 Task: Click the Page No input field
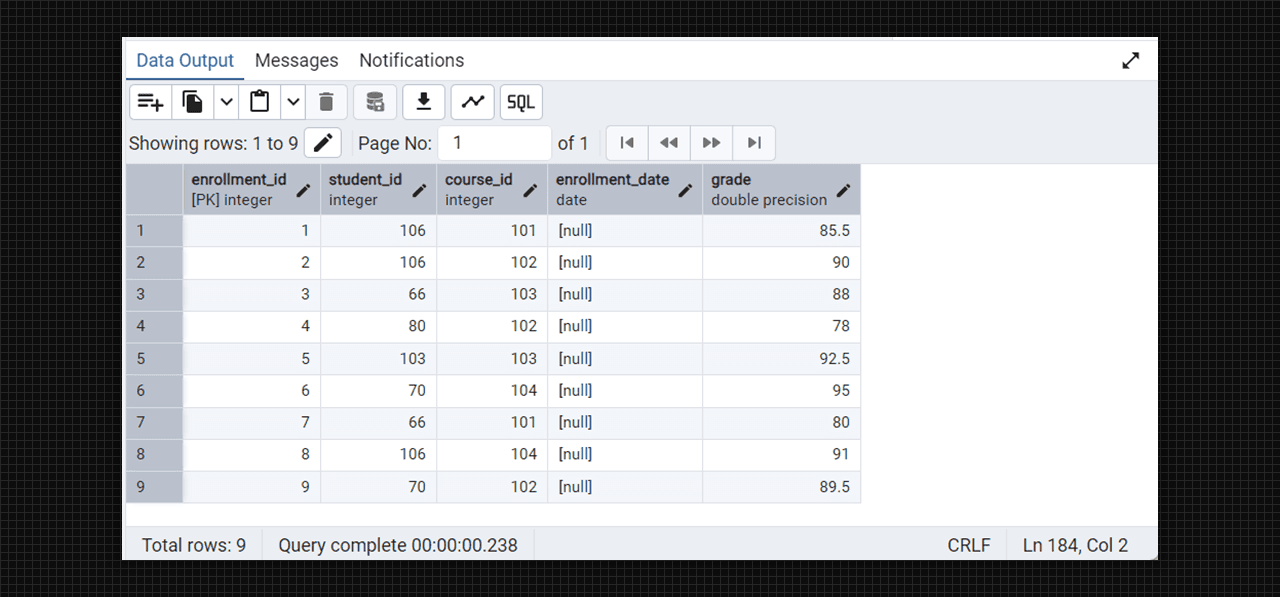pyautogui.click(x=495, y=143)
